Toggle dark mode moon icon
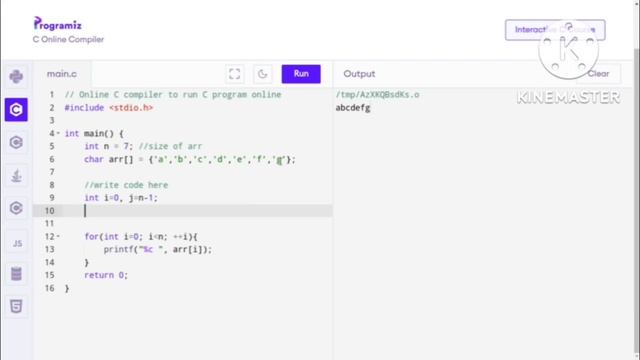 click(262, 74)
